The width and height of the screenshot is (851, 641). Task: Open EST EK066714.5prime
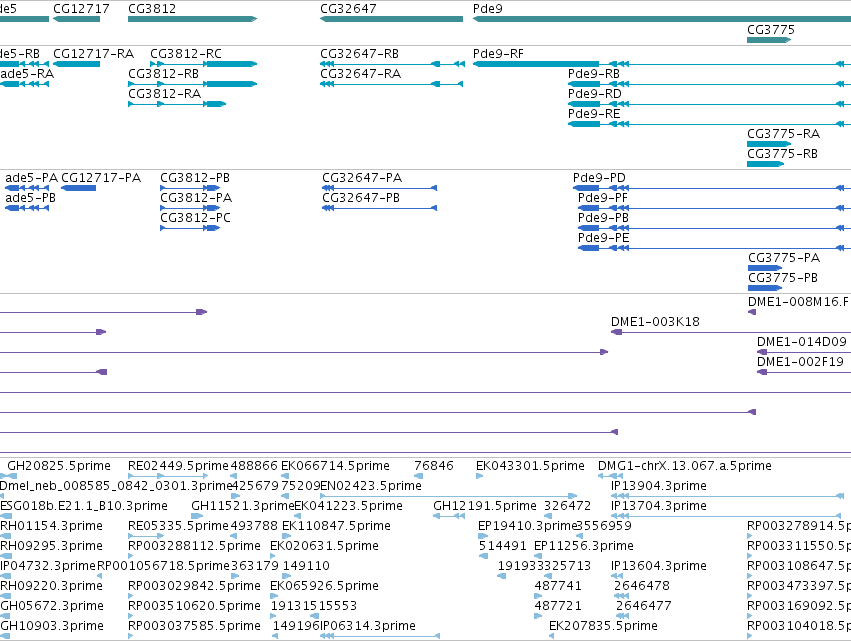(x=335, y=466)
